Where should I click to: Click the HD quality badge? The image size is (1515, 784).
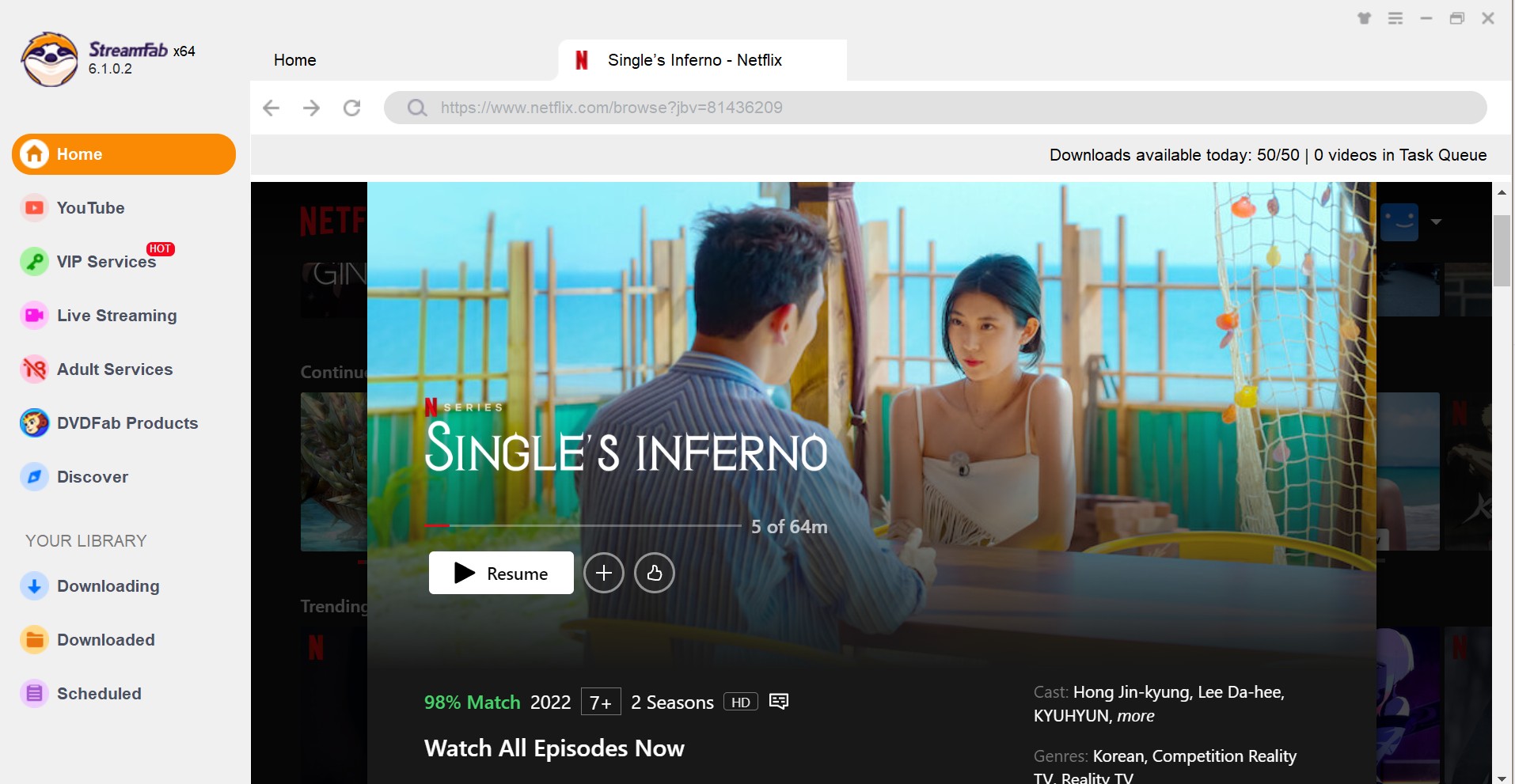click(x=741, y=703)
